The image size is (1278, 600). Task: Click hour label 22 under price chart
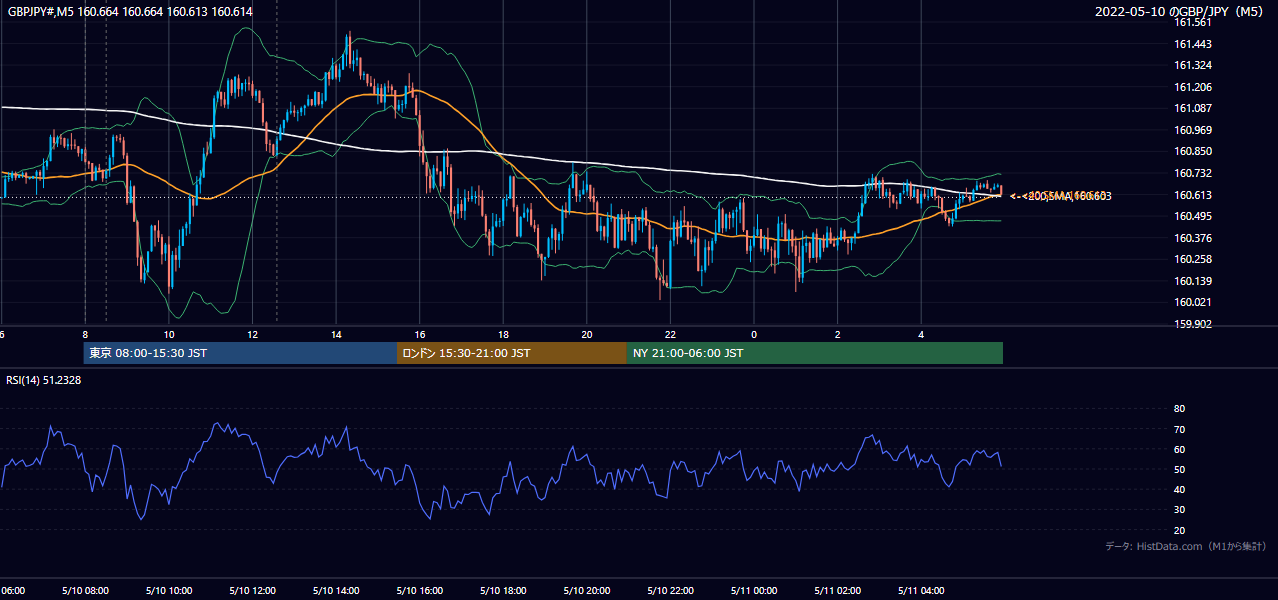671,335
